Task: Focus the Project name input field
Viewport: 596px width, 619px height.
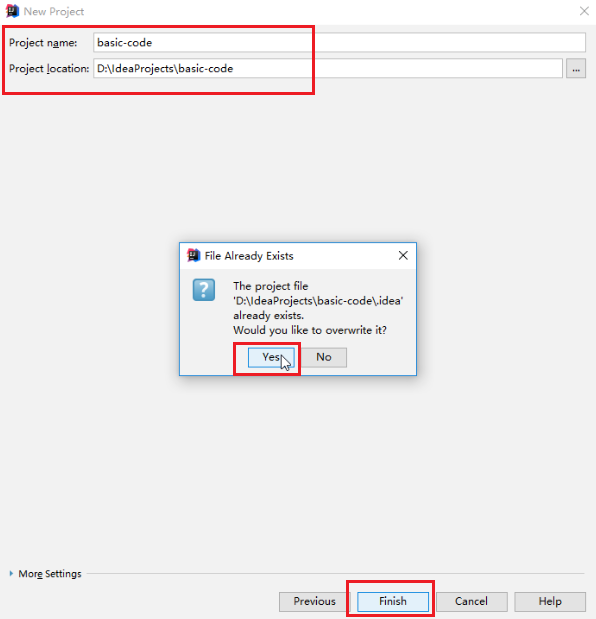Action: pyautogui.click(x=339, y=43)
